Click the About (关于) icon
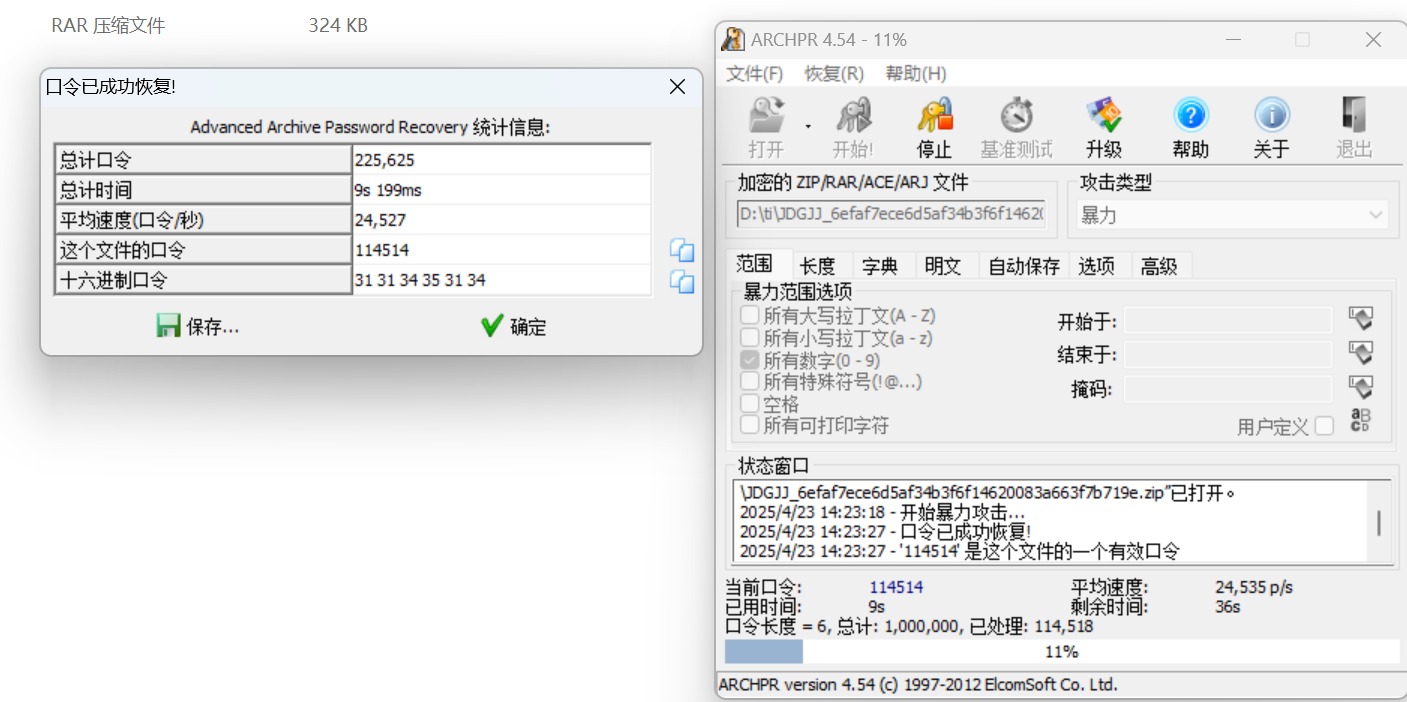This screenshot has height=702, width=1407. point(1271,117)
